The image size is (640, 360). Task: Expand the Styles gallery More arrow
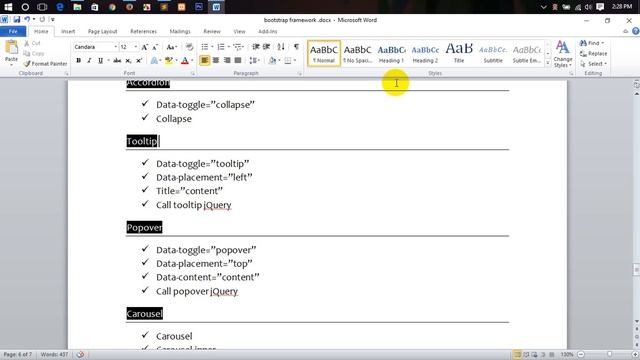click(548, 63)
